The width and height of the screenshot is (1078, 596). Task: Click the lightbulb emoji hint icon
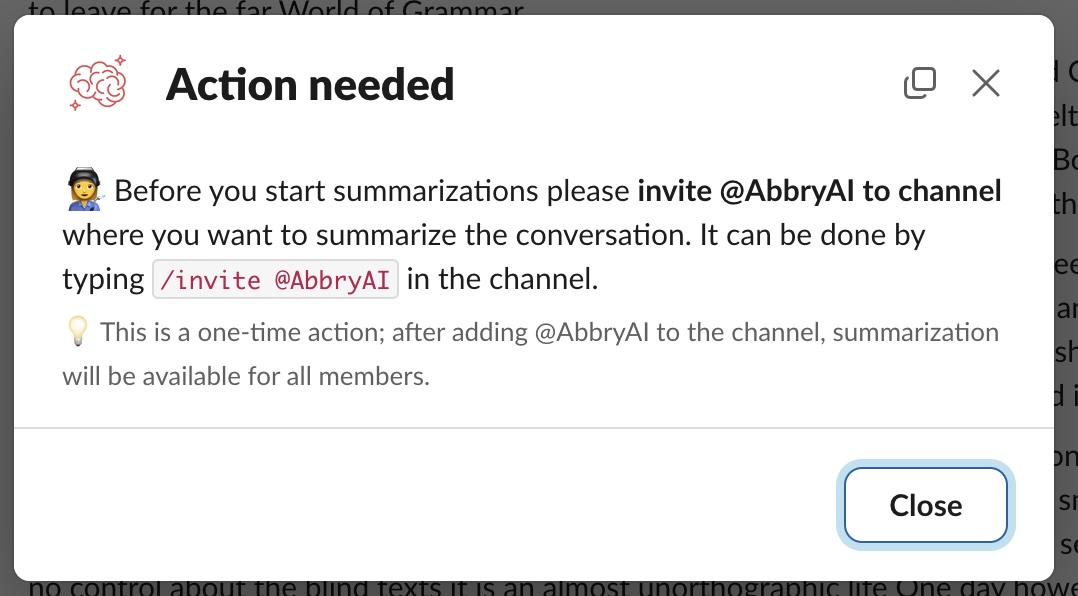point(77,332)
